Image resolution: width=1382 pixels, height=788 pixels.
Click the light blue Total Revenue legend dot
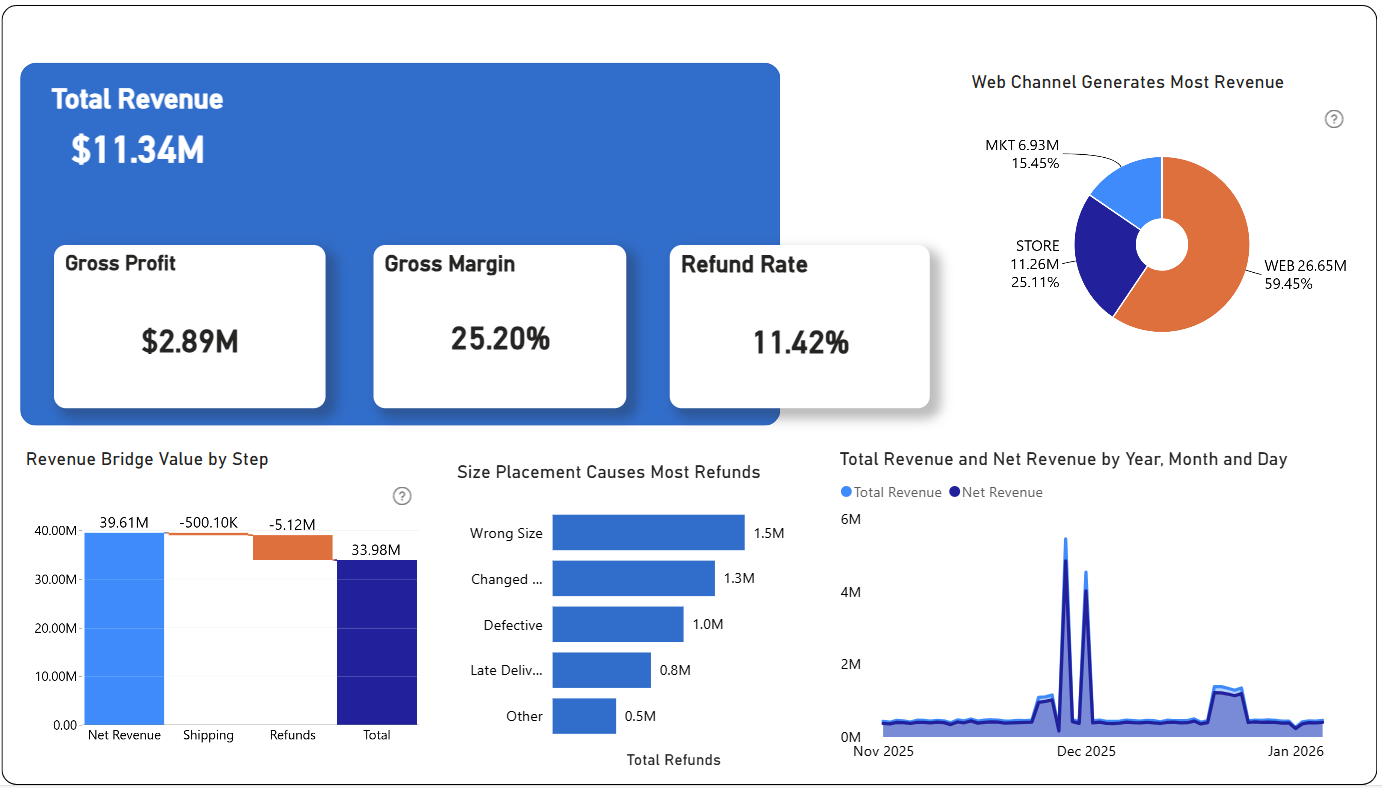point(846,492)
